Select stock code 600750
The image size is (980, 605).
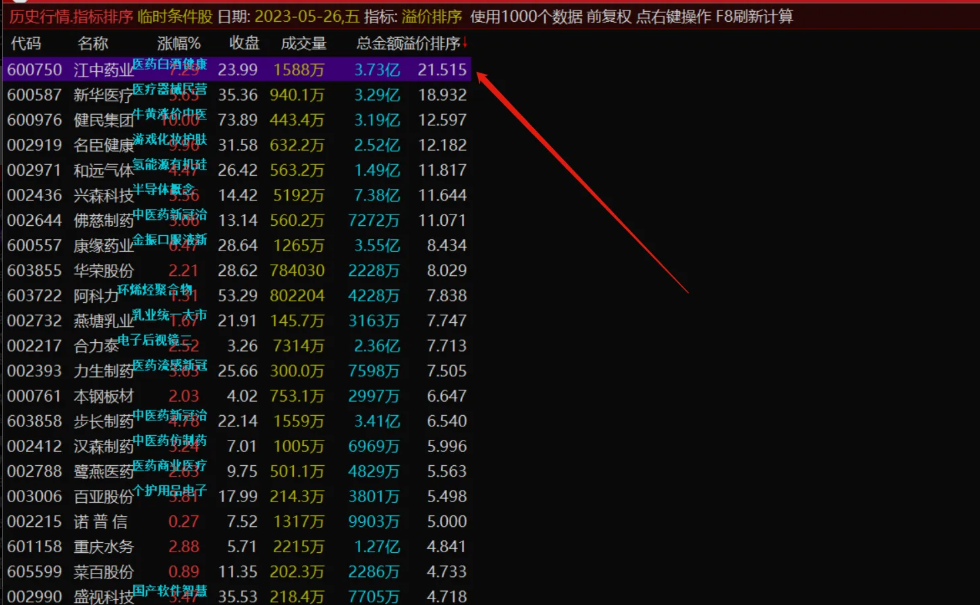34,70
